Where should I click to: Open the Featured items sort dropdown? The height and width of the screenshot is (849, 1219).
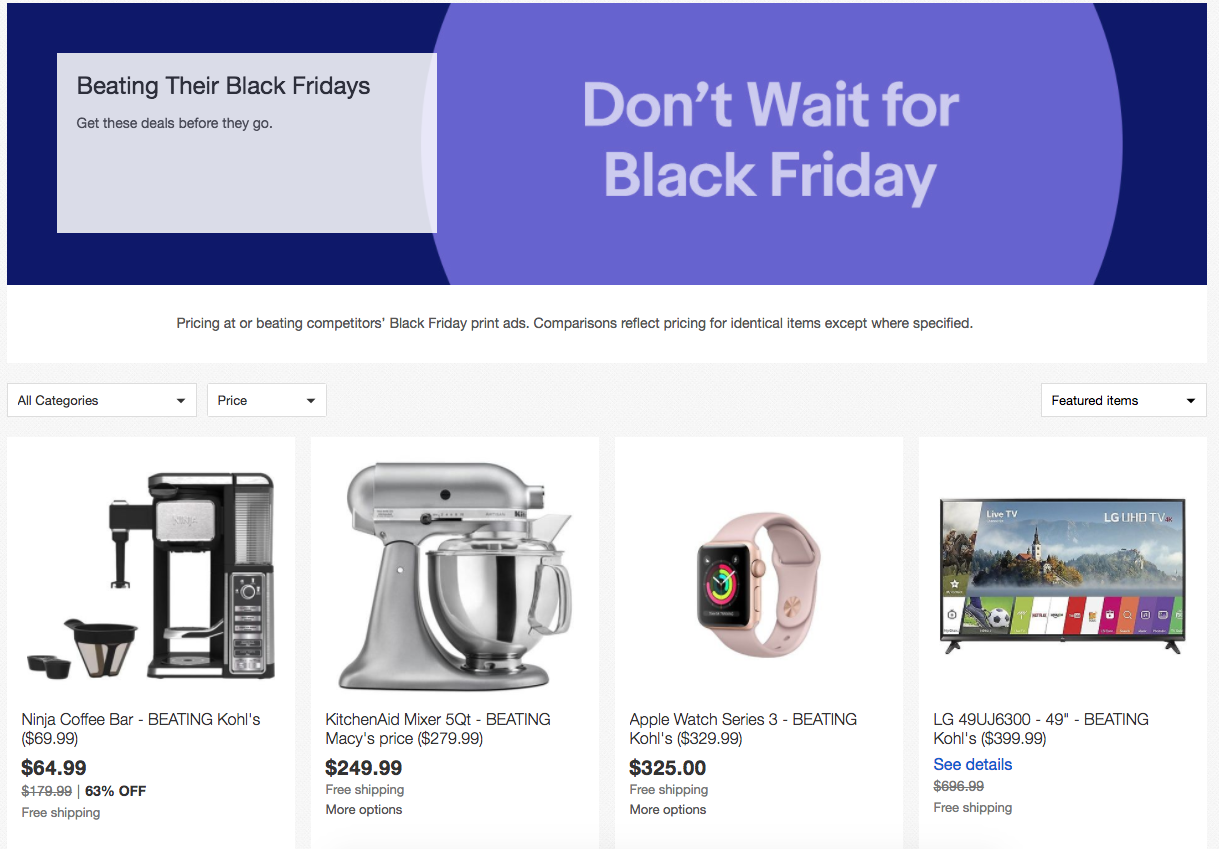pyautogui.click(x=1124, y=400)
